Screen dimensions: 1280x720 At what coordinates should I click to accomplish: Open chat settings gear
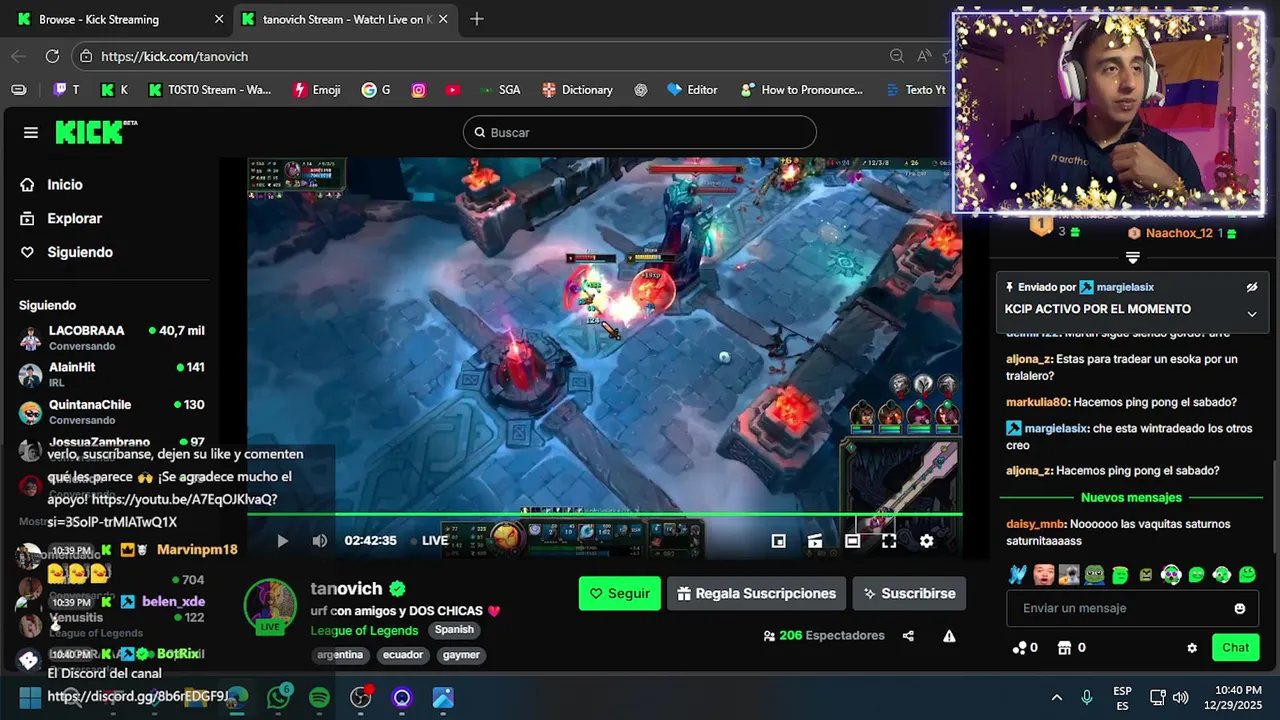(x=1192, y=648)
